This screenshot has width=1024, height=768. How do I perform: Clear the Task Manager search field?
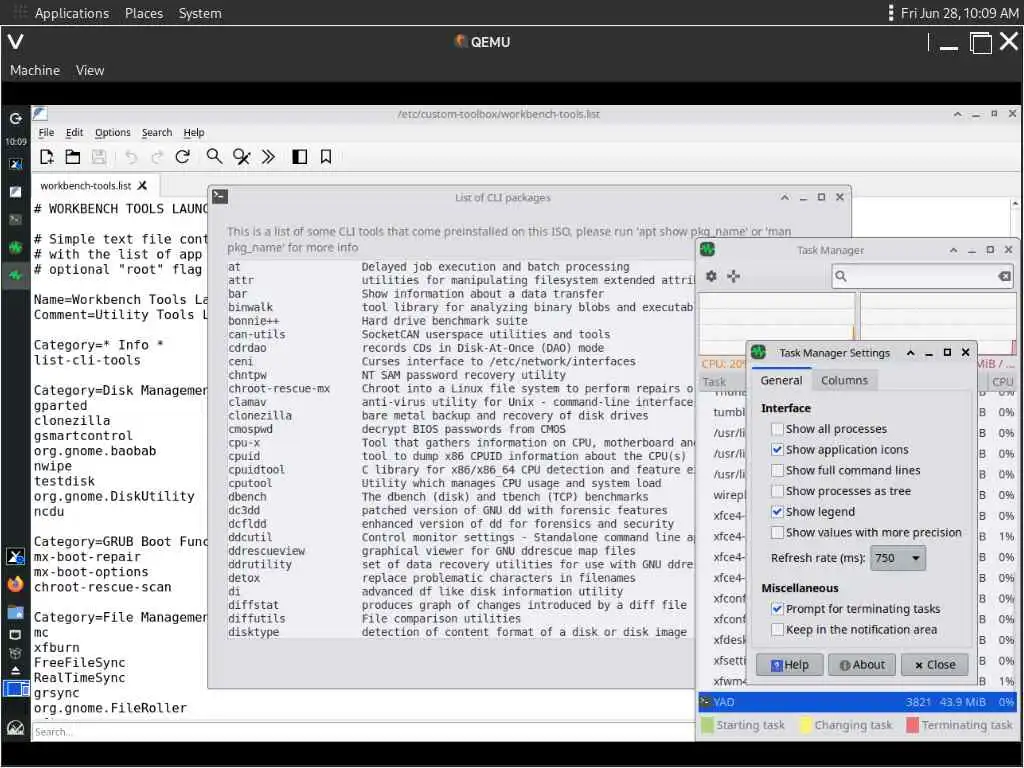1004,276
